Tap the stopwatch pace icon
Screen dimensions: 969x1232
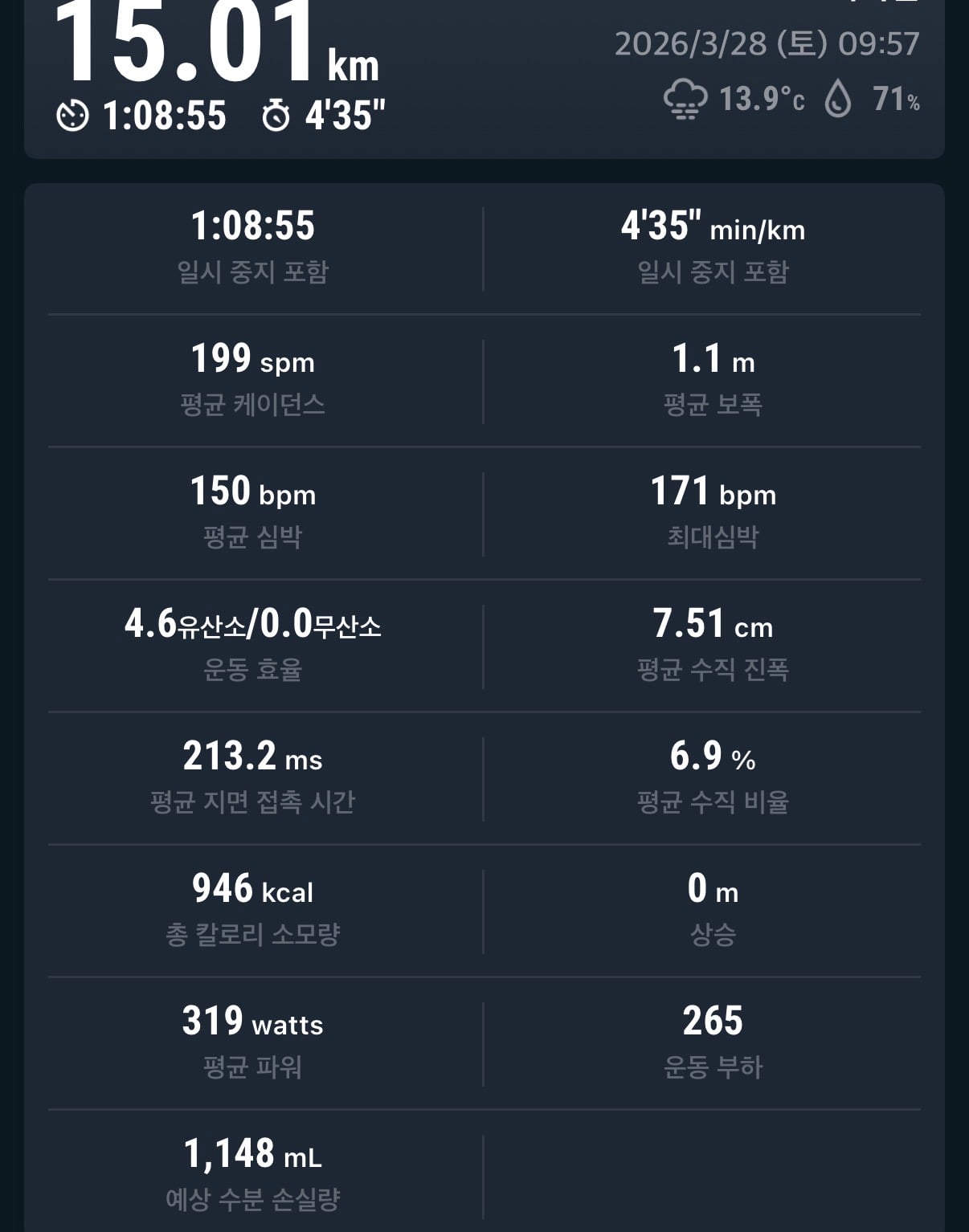pos(276,116)
